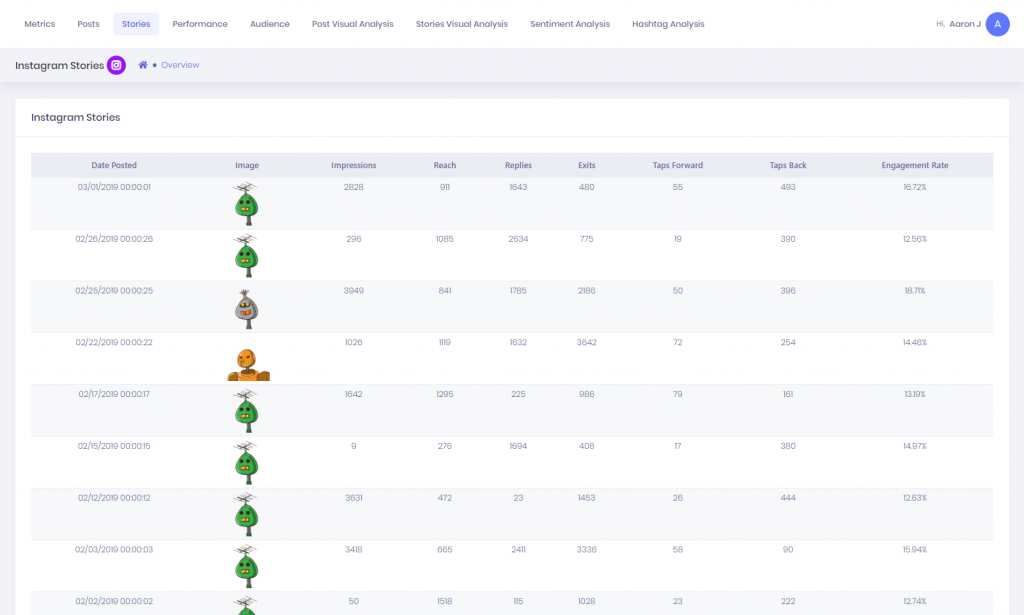
Task: Click the 14.97% engagement rate value
Action: coord(915,446)
